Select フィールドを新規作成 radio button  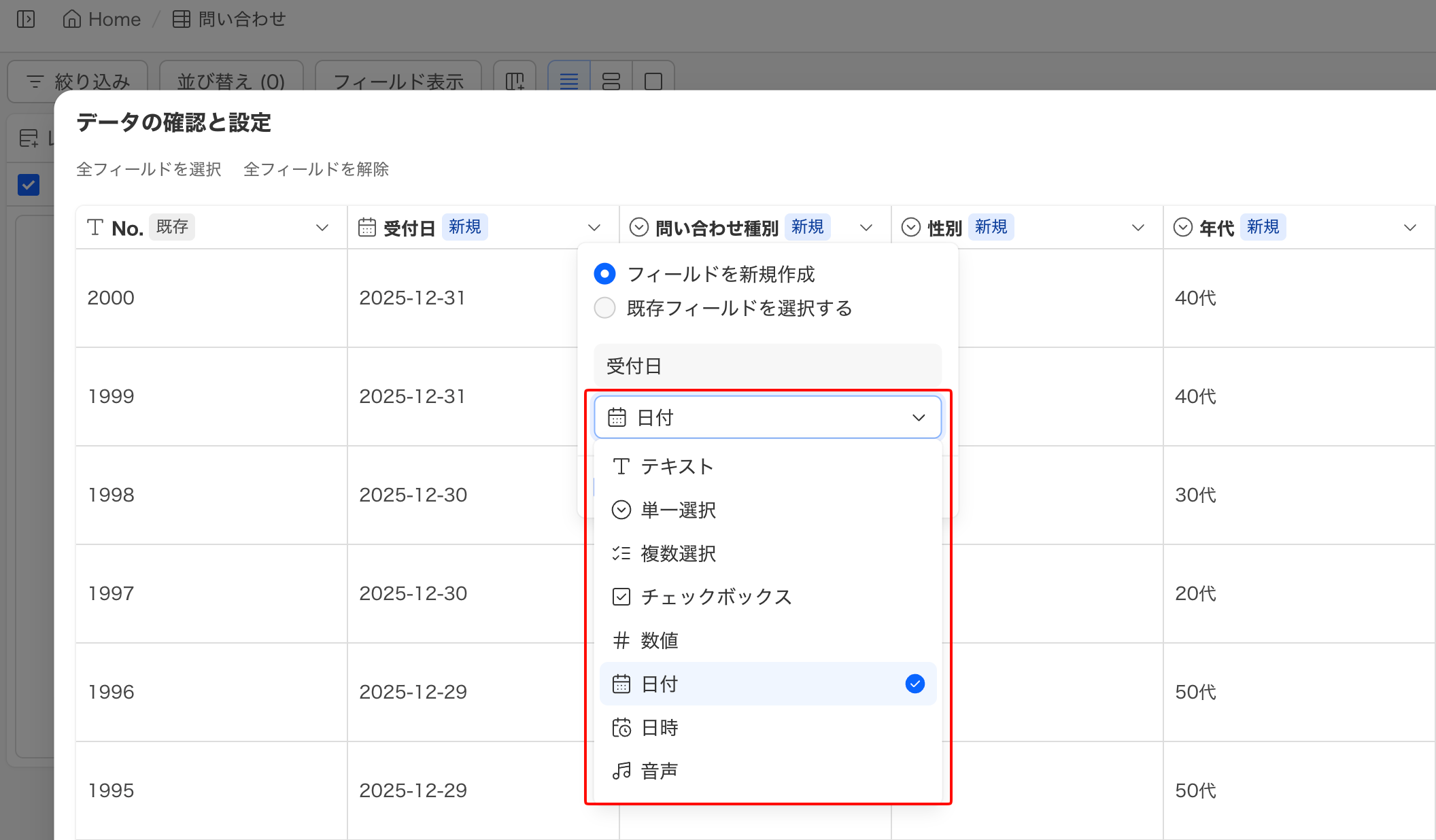click(x=604, y=274)
